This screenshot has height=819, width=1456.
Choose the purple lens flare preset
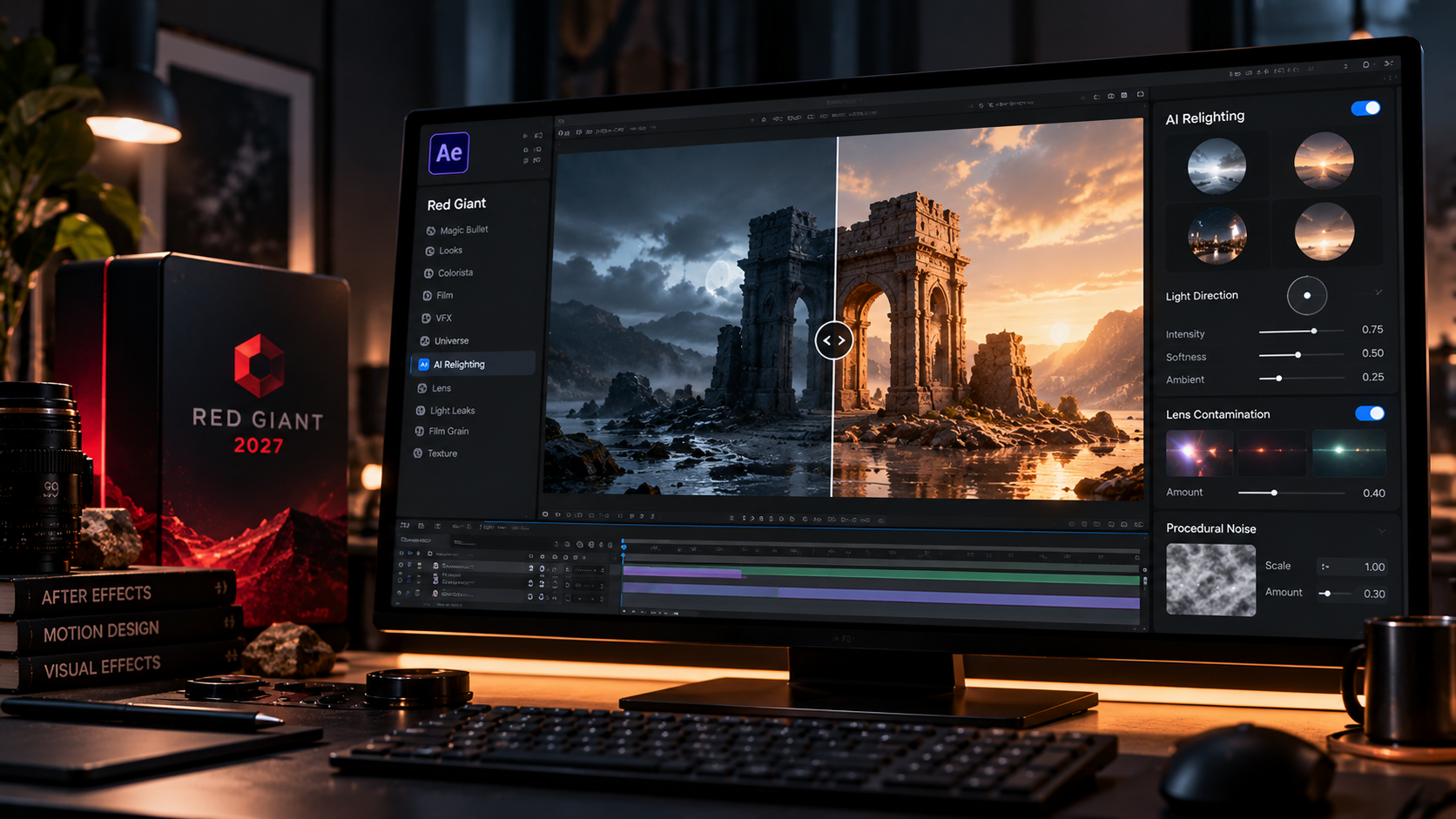(1200, 453)
